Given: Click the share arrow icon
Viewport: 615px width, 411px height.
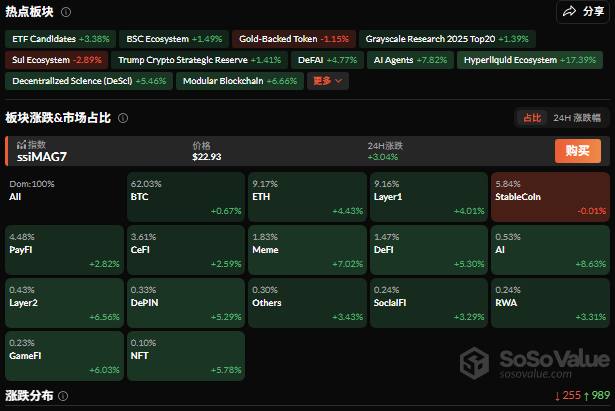Looking at the screenshot, I should point(570,12).
